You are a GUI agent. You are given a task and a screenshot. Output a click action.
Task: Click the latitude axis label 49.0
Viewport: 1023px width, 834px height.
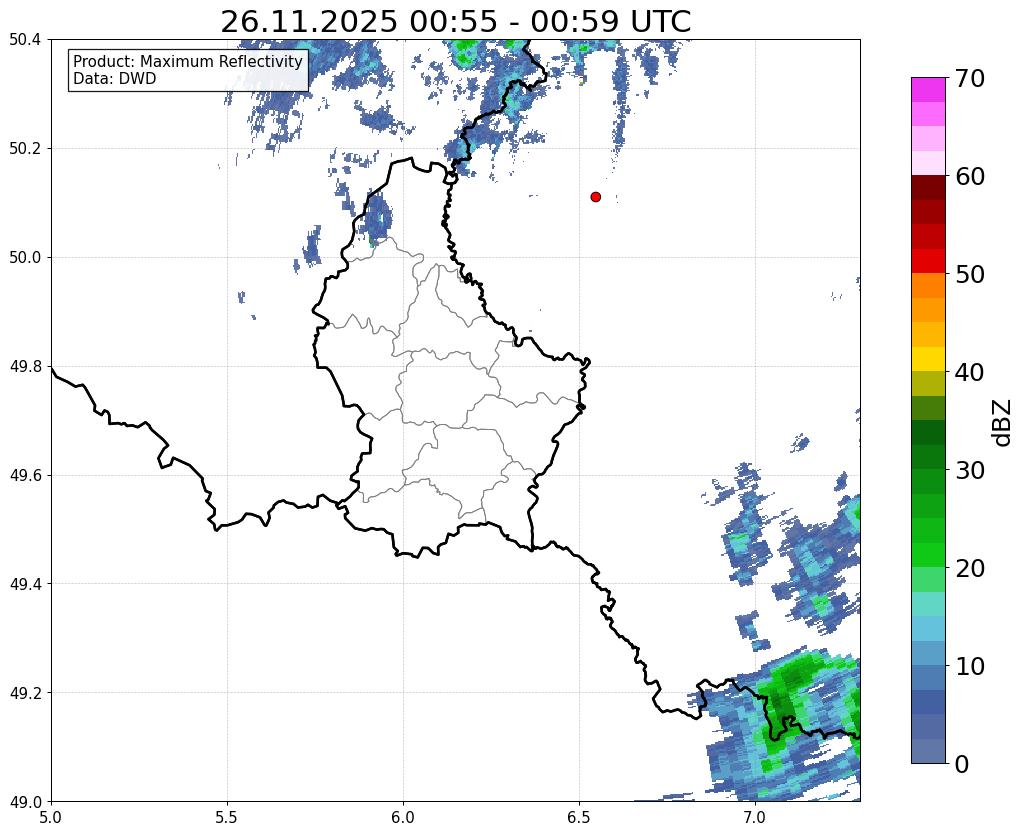tap(25, 801)
